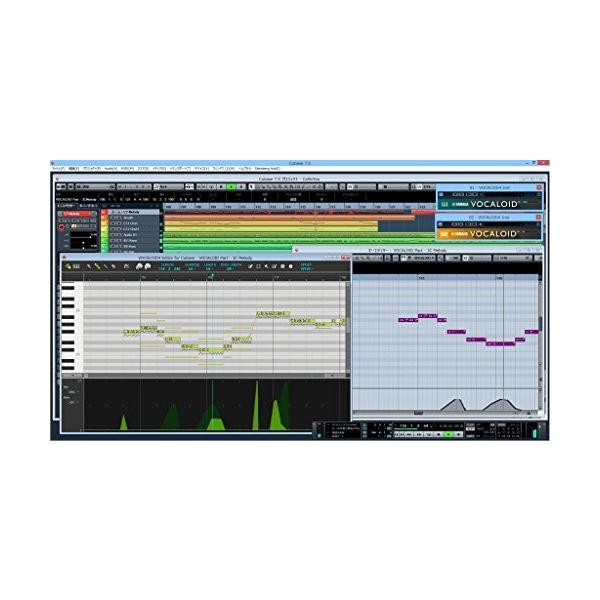
Task: Close the first VOCALOID4 Inst panel
Action: pos(540,186)
